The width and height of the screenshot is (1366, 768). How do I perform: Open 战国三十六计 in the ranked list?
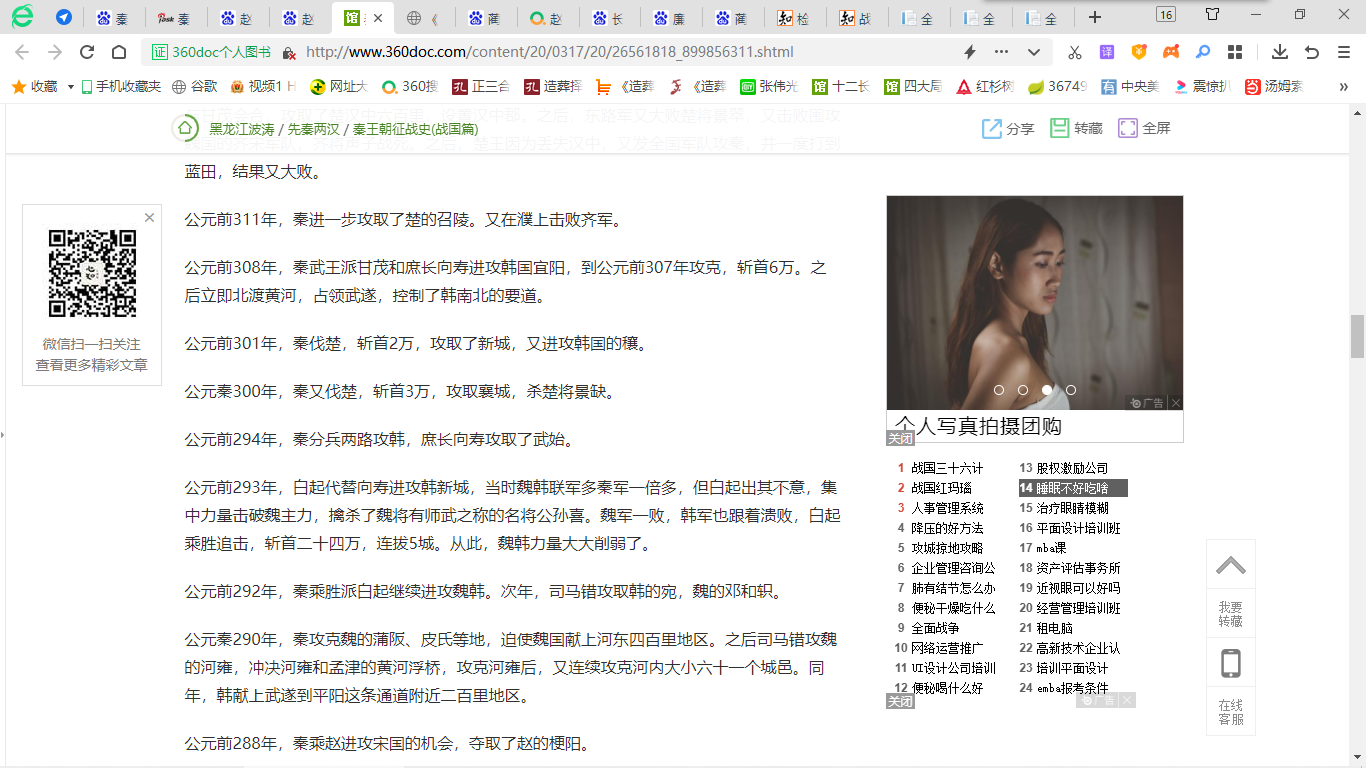(947, 468)
